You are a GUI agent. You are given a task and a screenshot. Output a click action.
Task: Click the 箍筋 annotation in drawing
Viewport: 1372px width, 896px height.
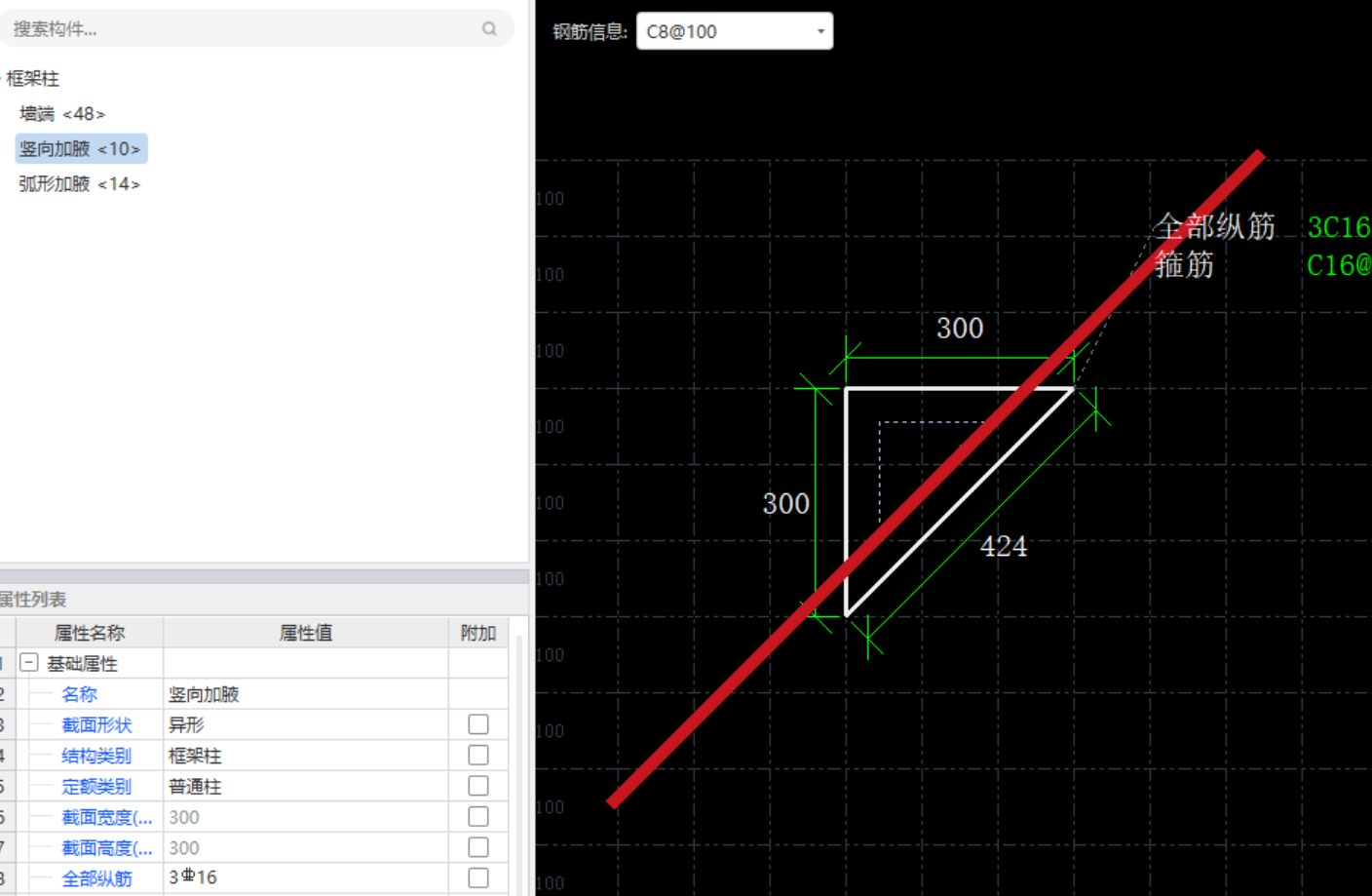click(x=1184, y=264)
